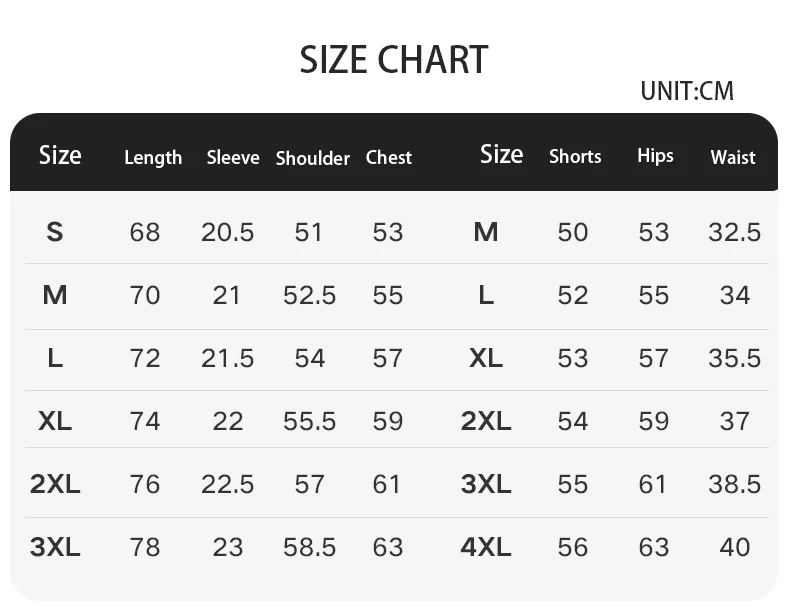This screenshot has width=790, height=612.
Task: Click the waist value 38.5
Action: point(735,484)
